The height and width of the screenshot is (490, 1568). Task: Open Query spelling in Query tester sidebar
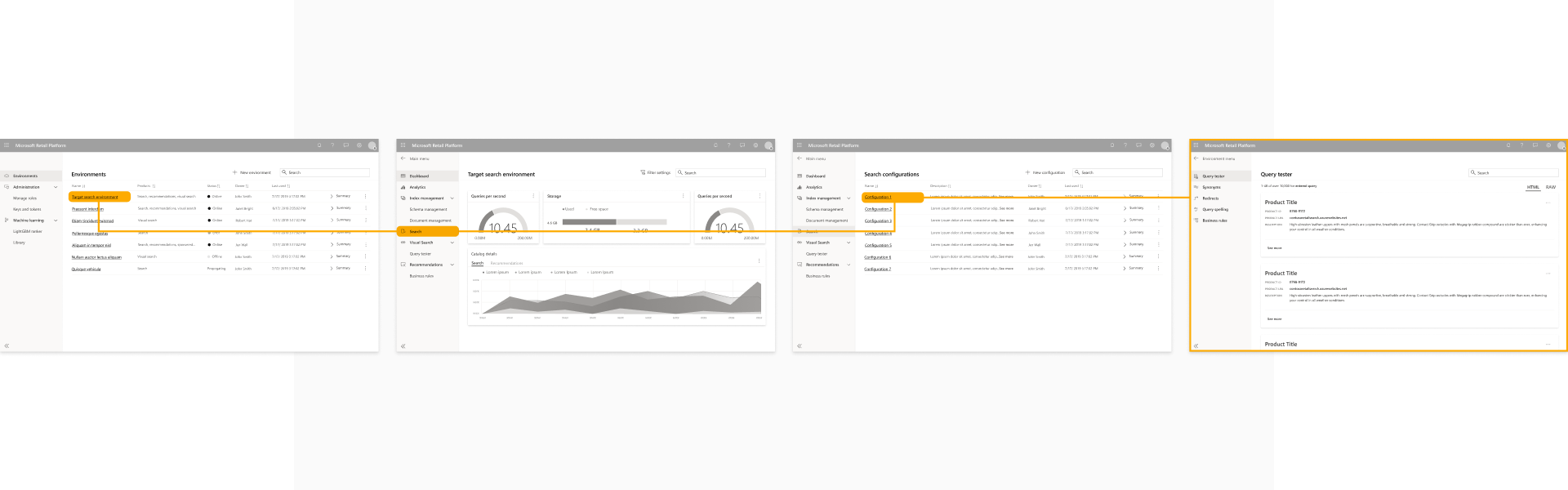pos(1215,209)
